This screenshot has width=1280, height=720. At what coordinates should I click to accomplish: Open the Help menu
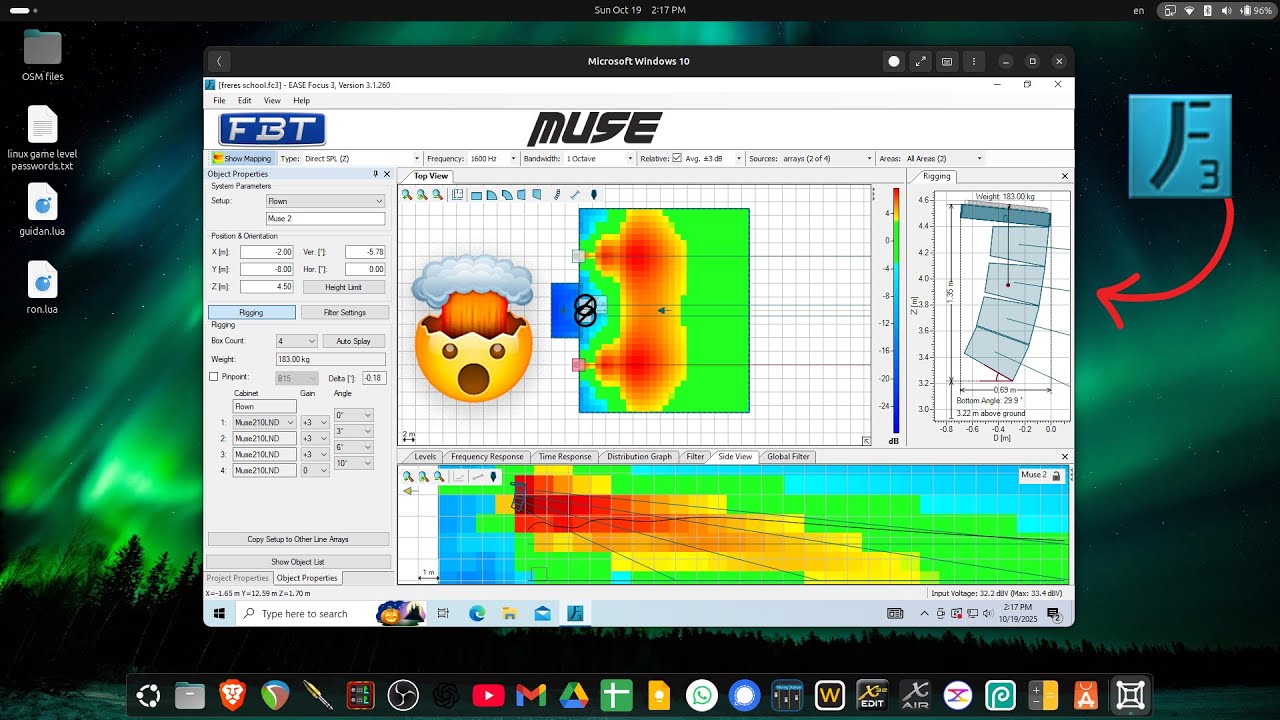click(x=301, y=101)
